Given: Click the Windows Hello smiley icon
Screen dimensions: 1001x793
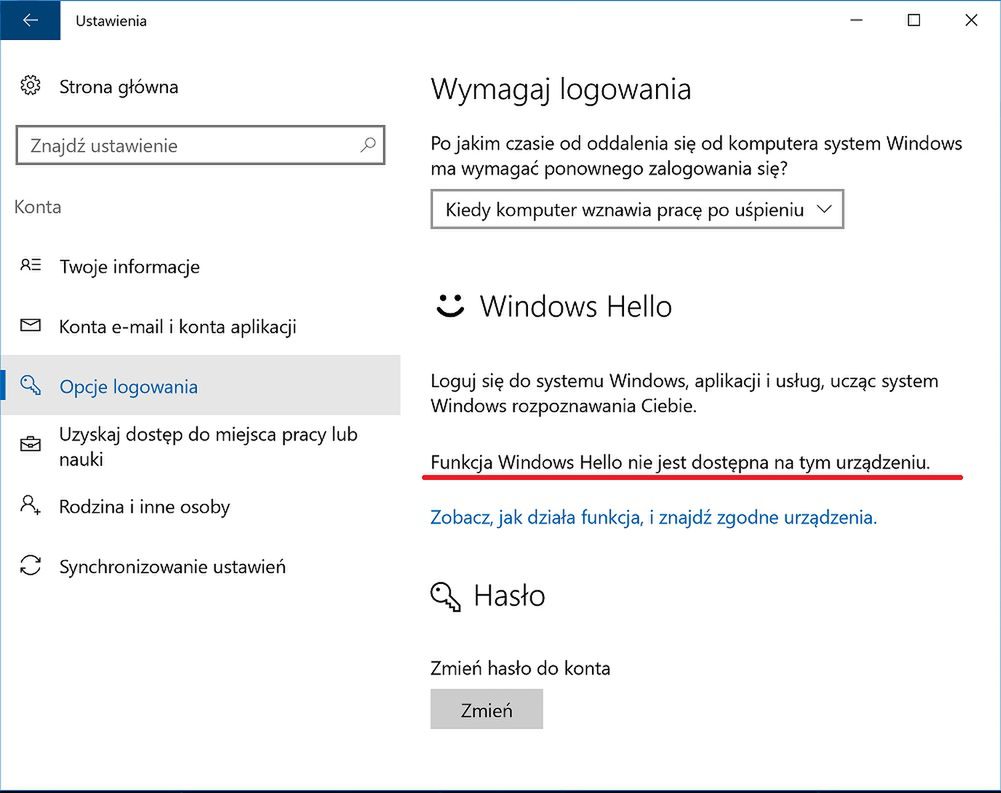Looking at the screenshot, I should click(450, 305).
